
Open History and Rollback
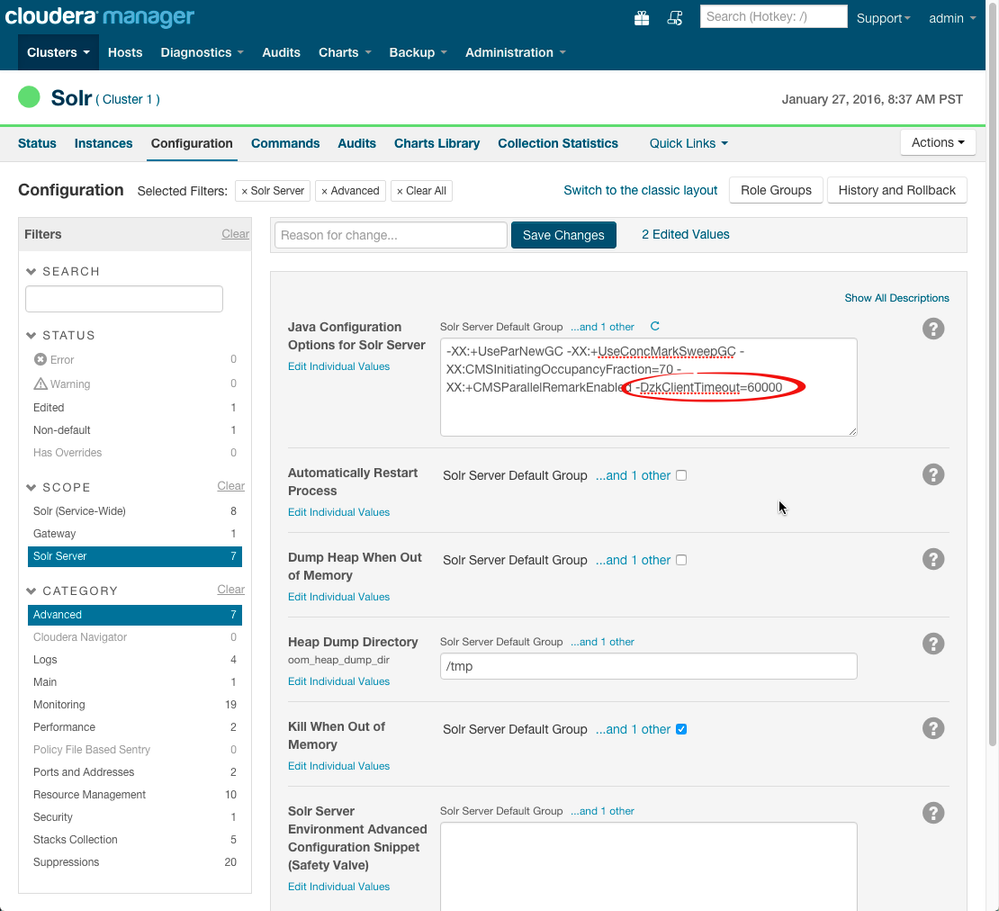coord(896,190)
